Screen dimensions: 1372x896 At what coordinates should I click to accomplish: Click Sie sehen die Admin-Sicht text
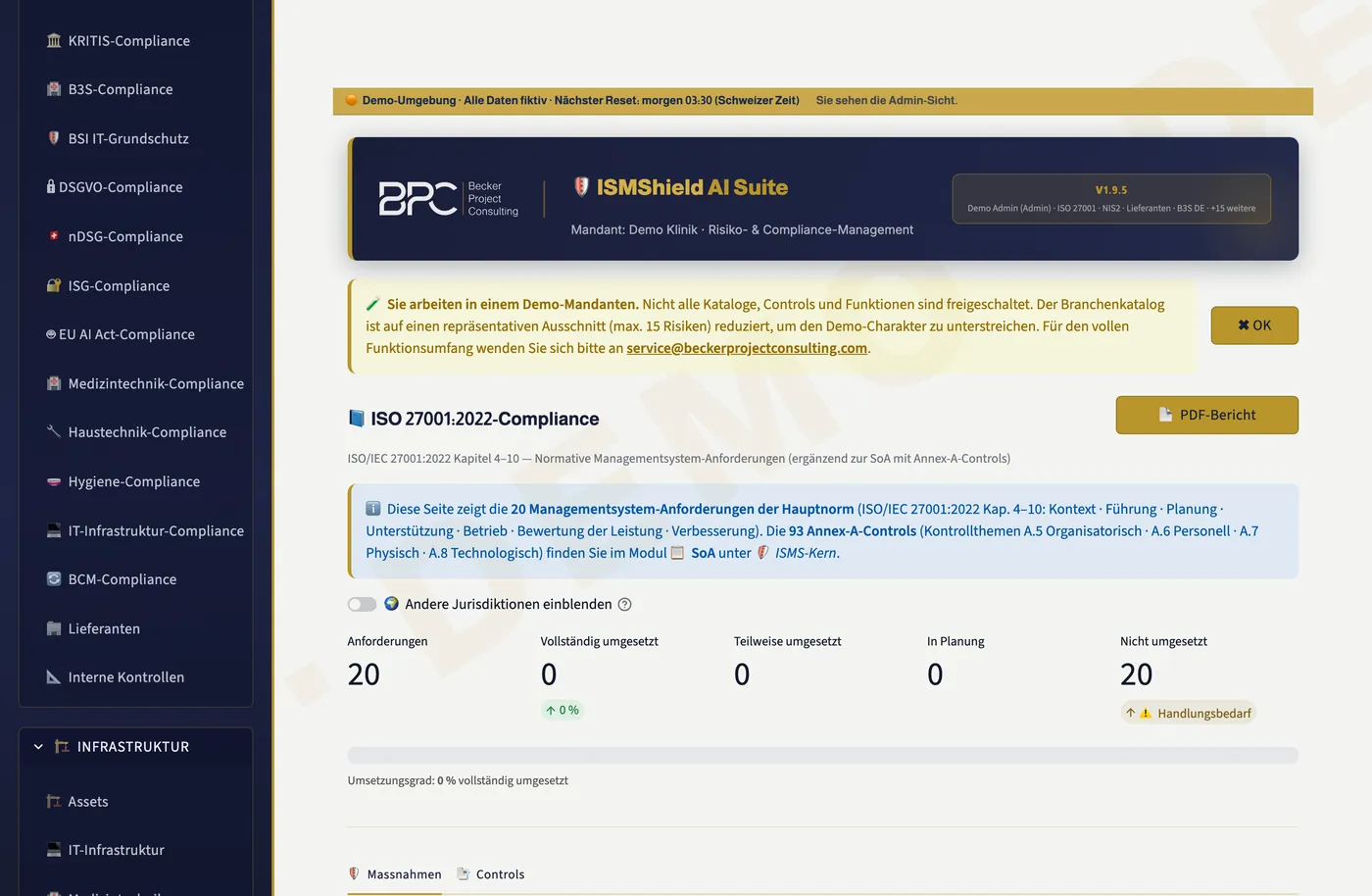click(x=887, y=100)
